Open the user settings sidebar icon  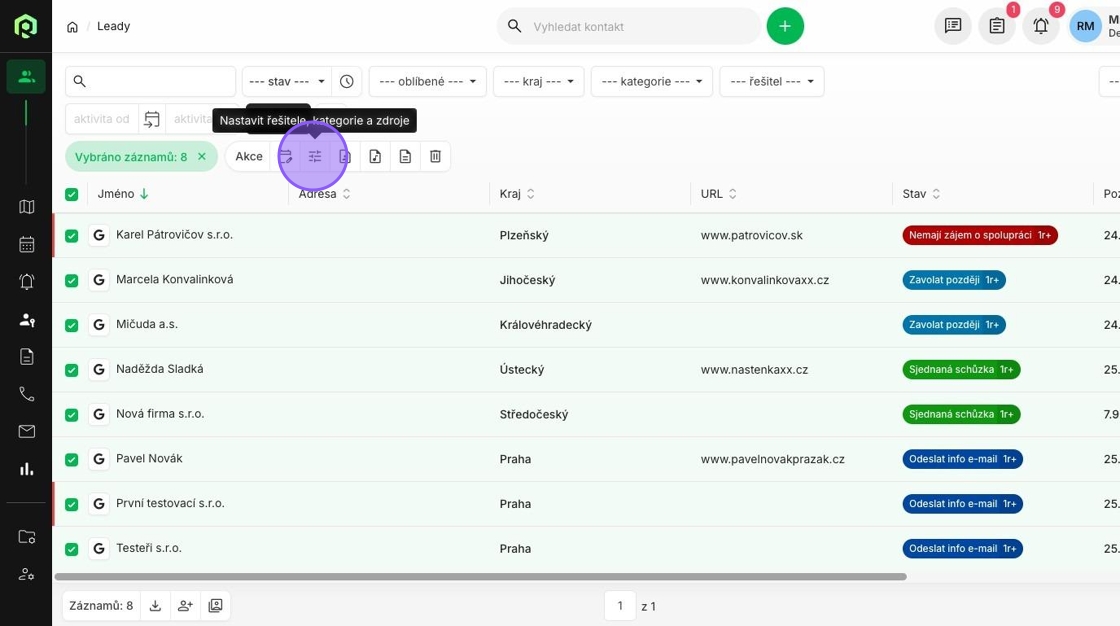[x=26, y=574]
